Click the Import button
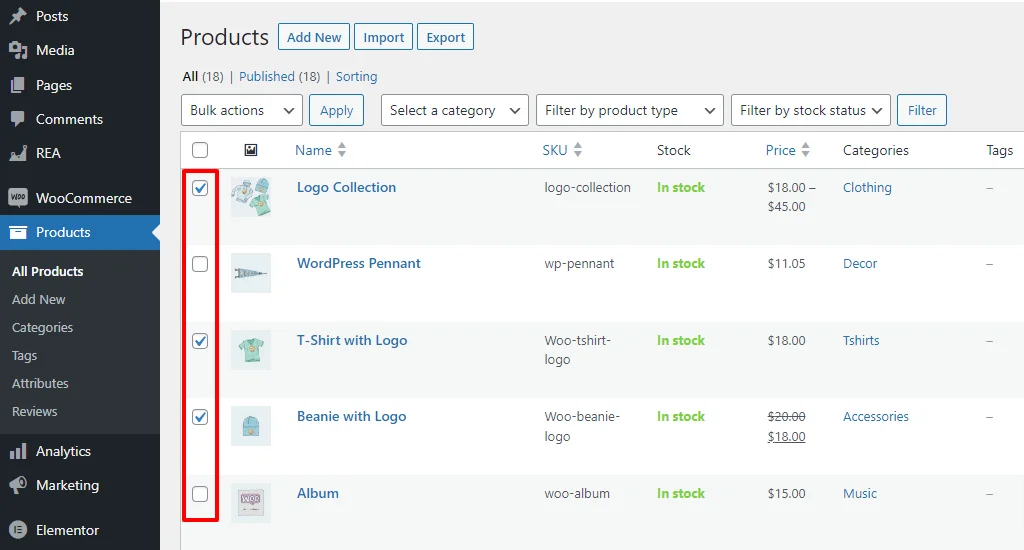 coord(383,37)
